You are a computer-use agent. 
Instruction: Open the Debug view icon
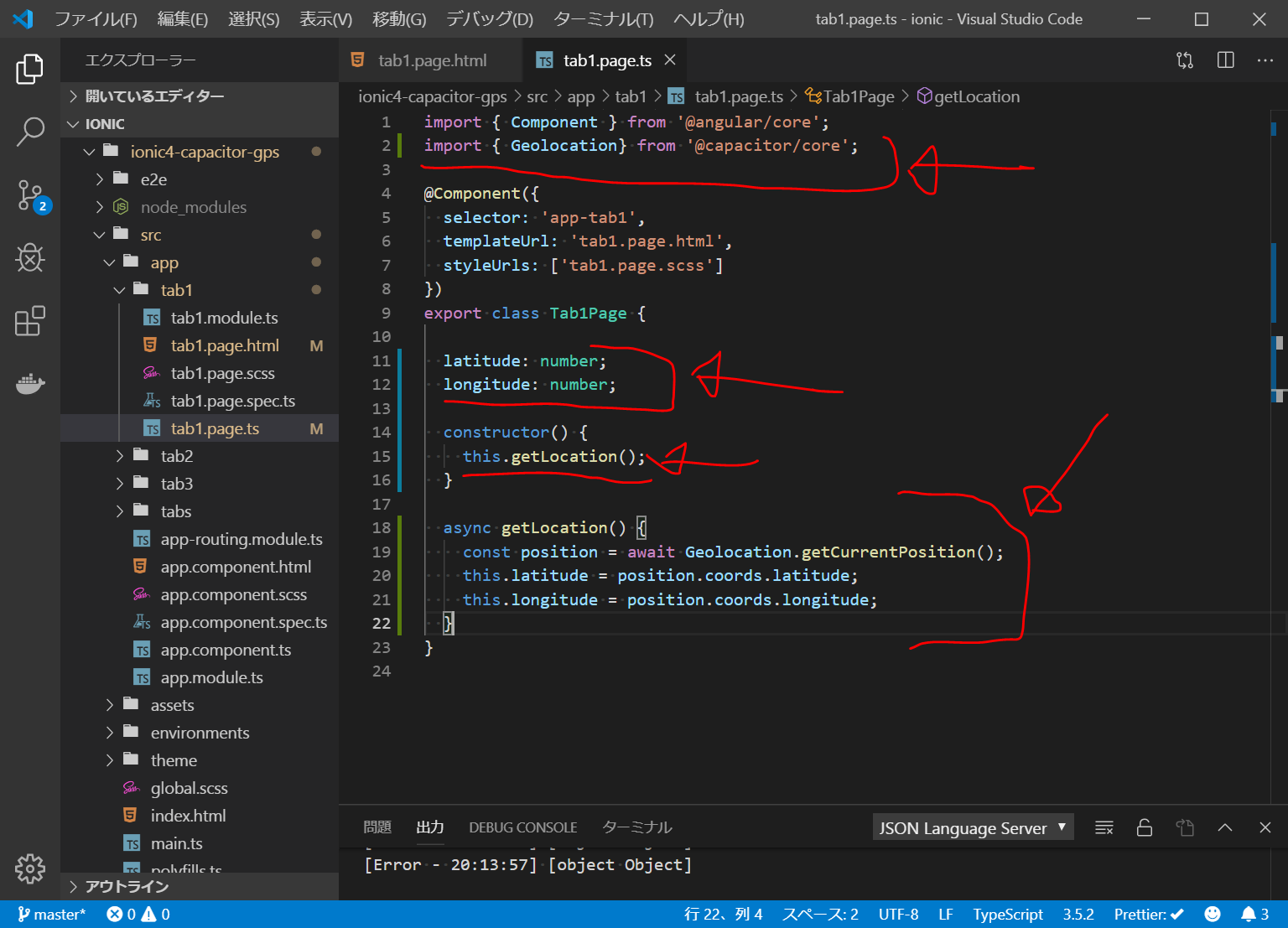30,258
